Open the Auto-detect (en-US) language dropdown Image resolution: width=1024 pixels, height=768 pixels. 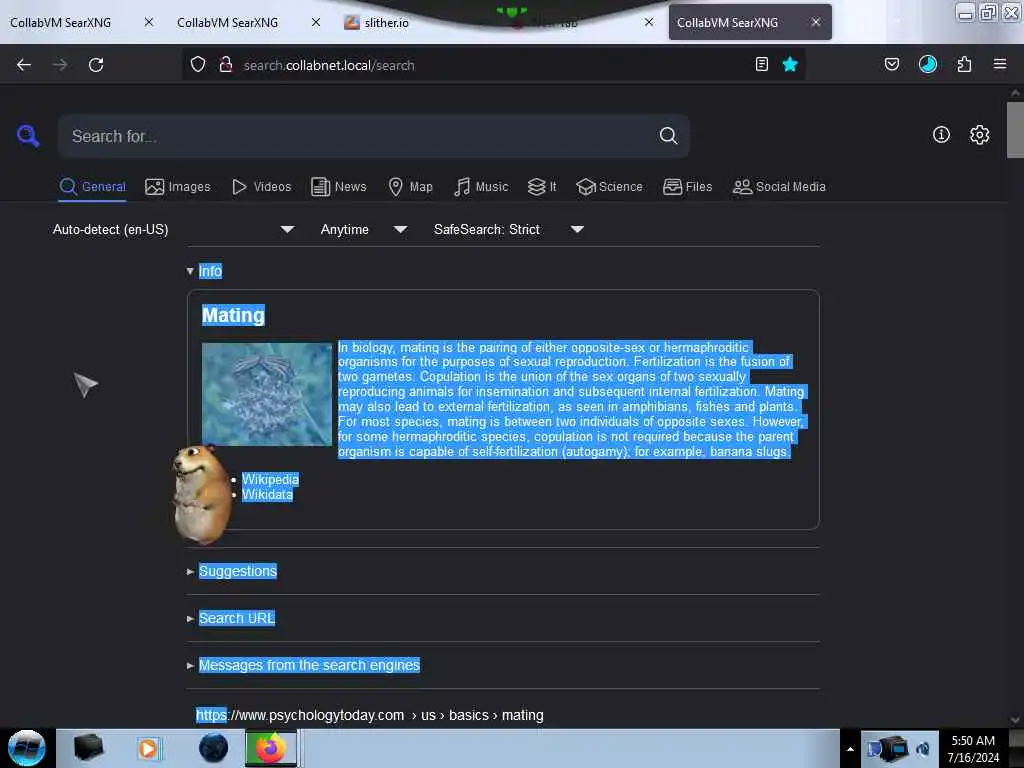coord(174,229)
